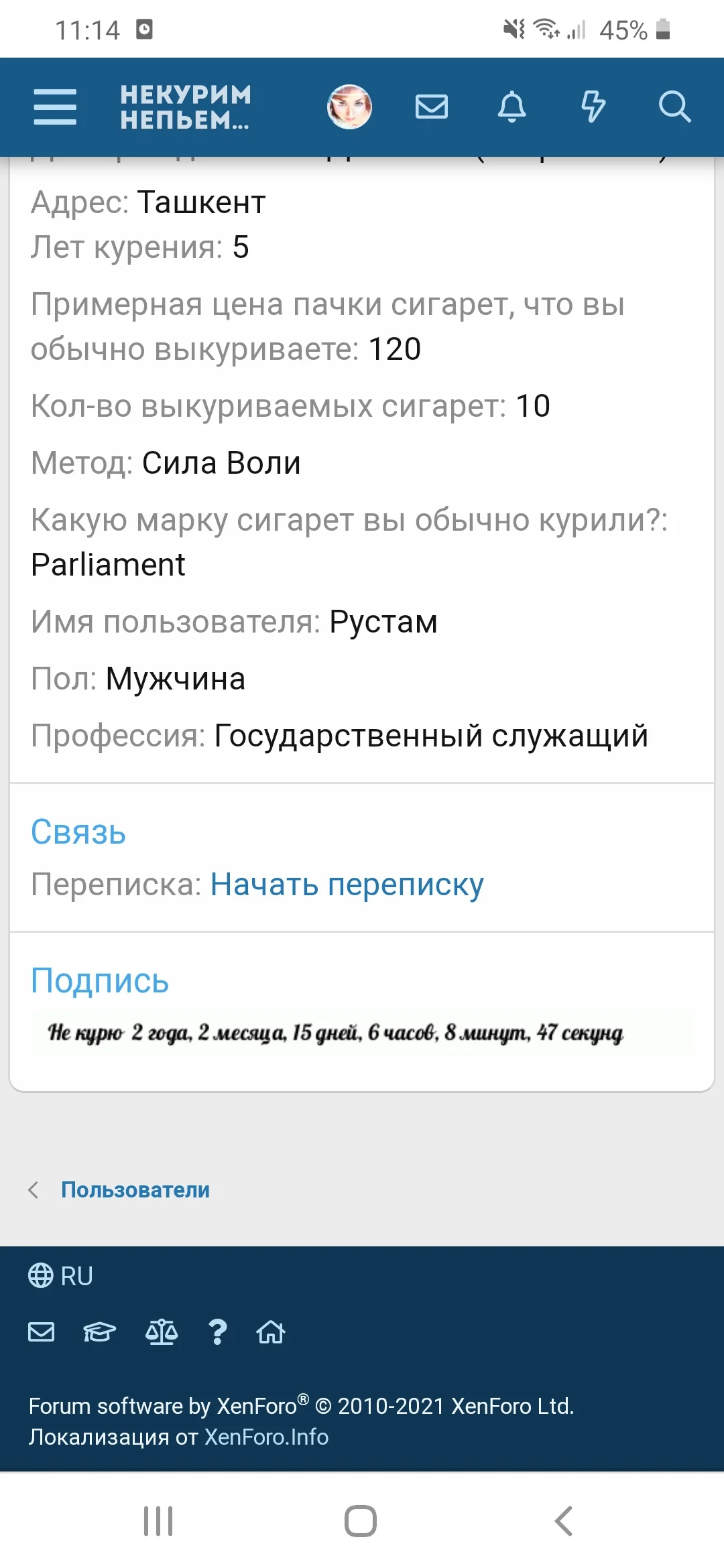Screen dimensions: 724x1568
Task: Open notifications via the bell icon
Action: (x=513, y=107)
